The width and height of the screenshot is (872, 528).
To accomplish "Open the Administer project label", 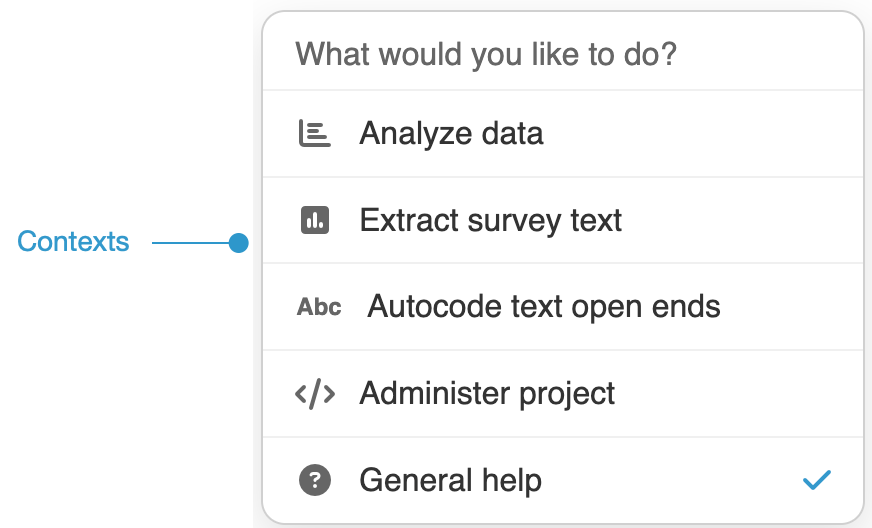I will click(487, 394).
